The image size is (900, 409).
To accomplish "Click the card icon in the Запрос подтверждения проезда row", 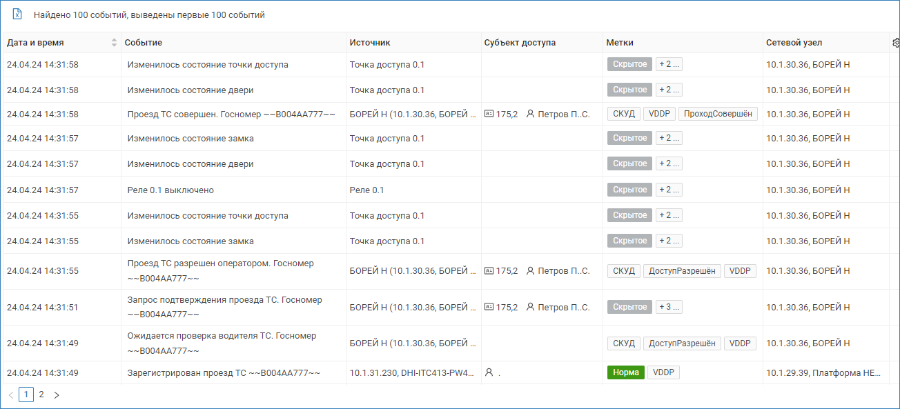I will (489, 307).
